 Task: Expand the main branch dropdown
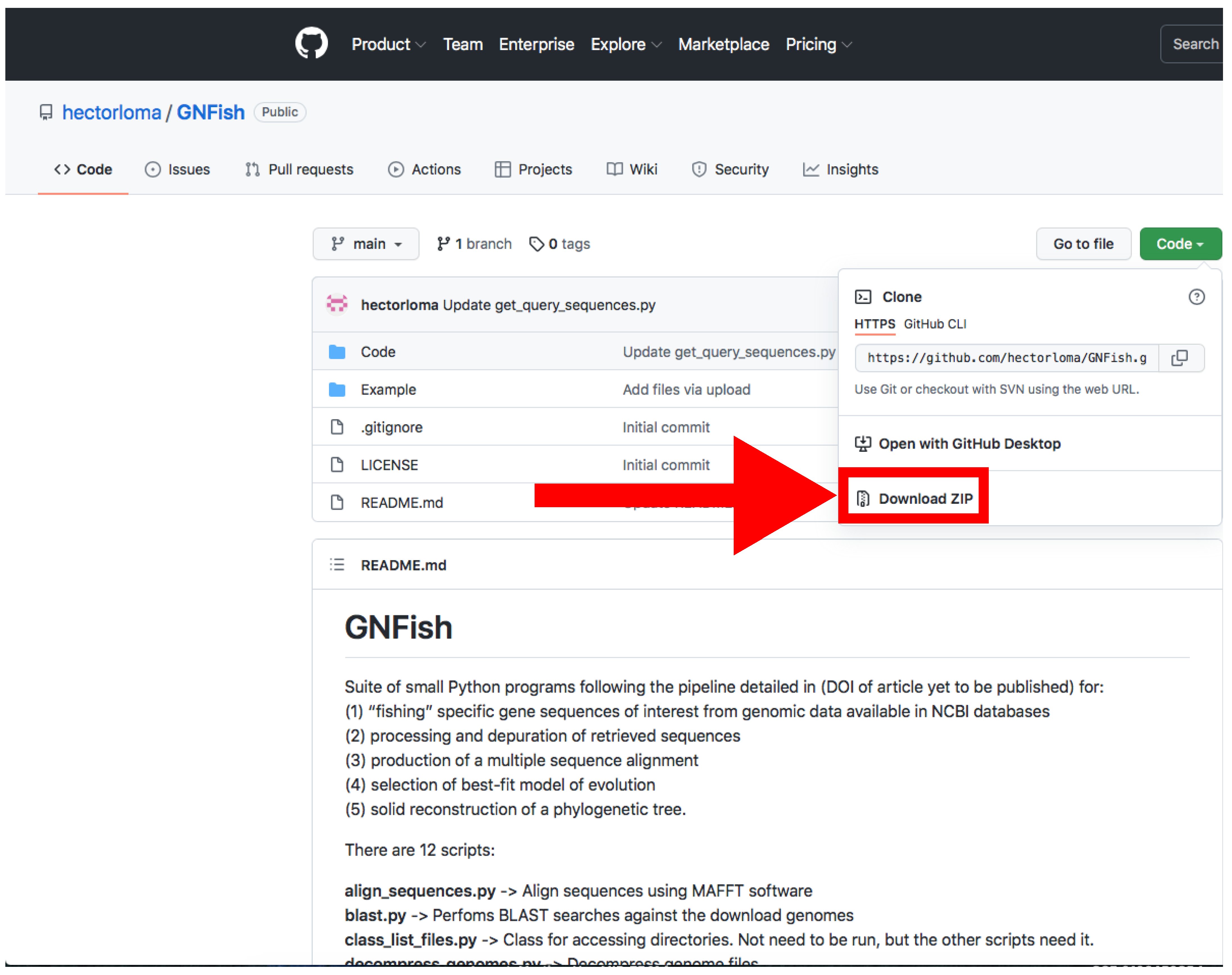pos(365,244)
